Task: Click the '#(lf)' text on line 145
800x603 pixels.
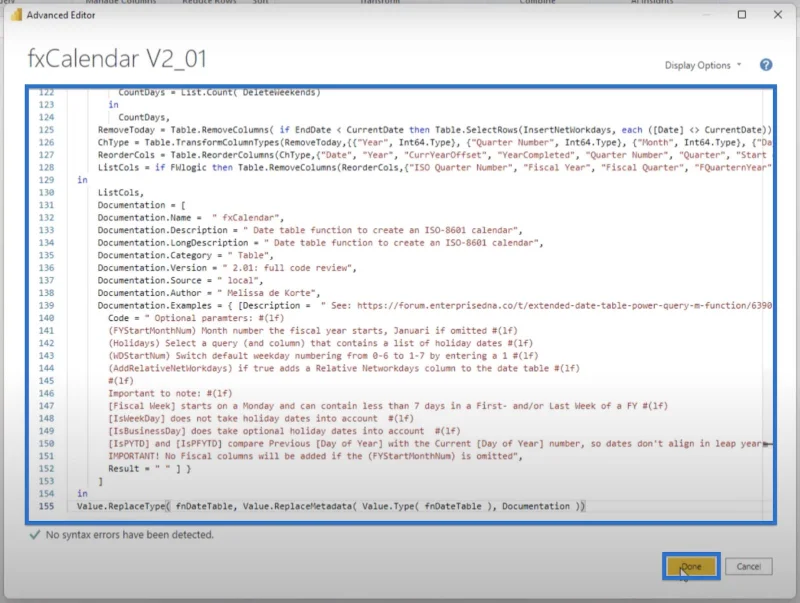Action: click(120, 381)
